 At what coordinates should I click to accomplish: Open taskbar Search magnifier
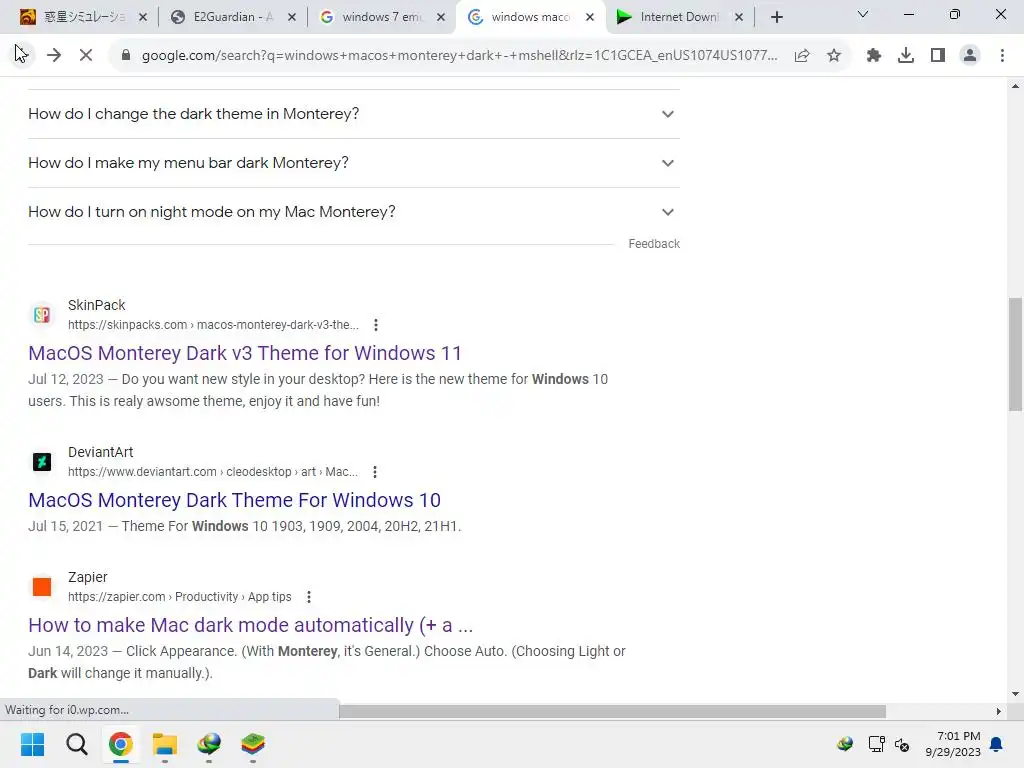pyautogui.click(x=76, y=744)
